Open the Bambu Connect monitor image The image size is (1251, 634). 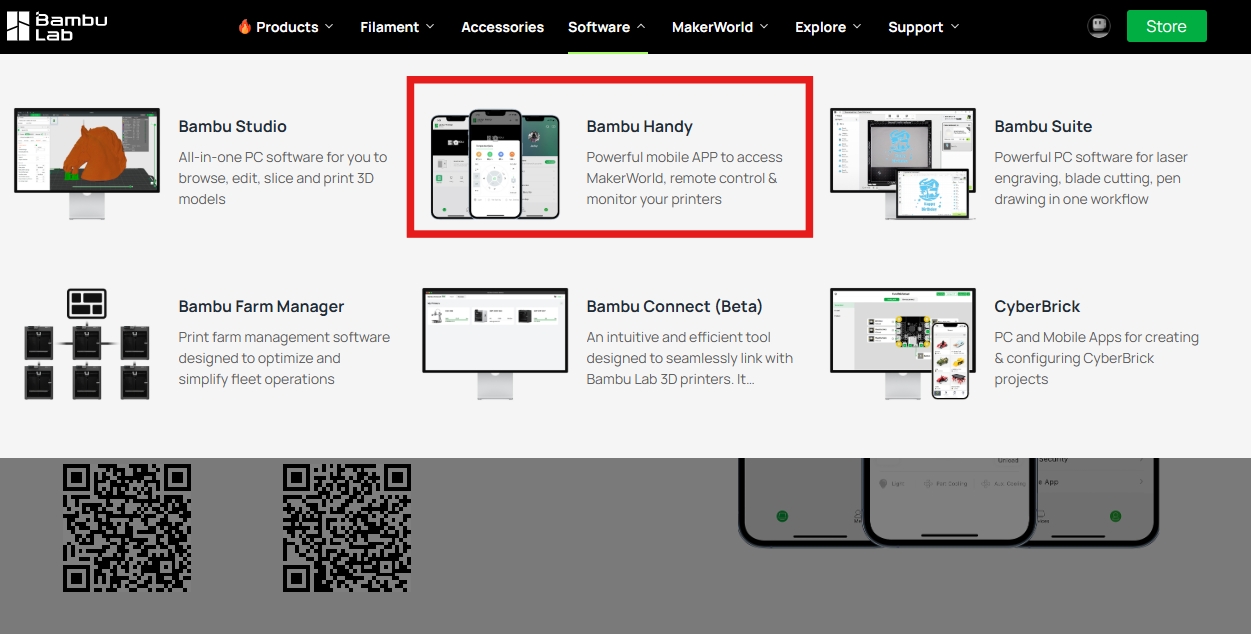(495, 344)
